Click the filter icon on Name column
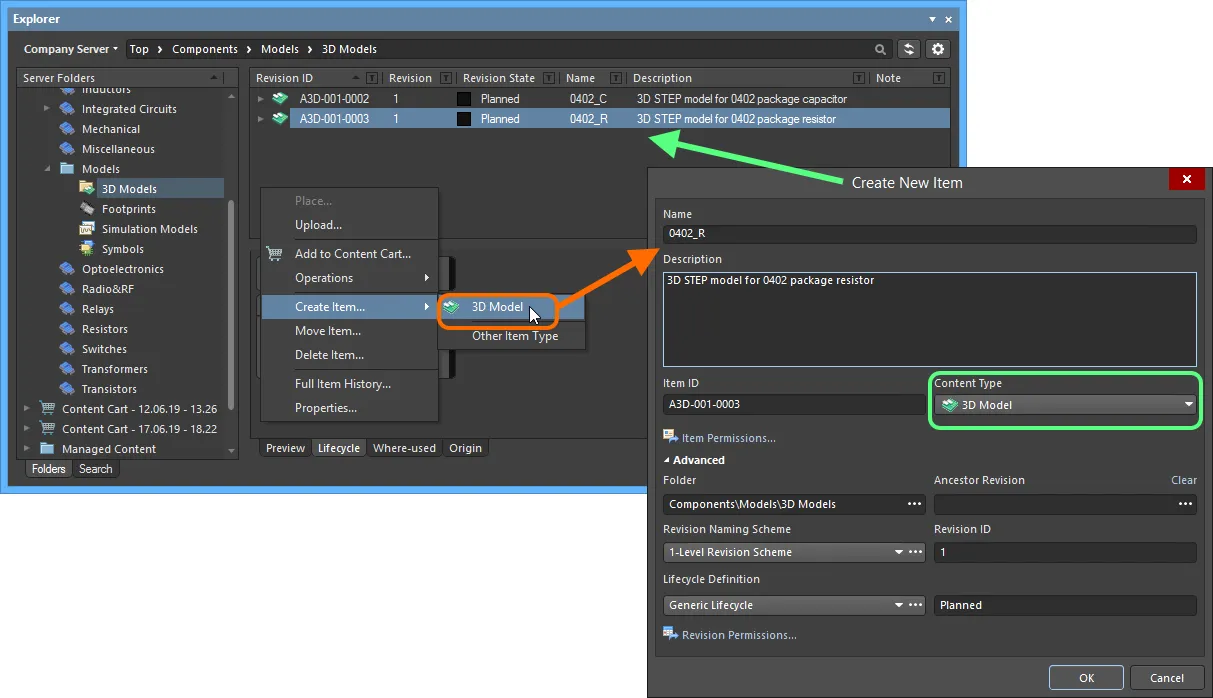Image resolution: width=1213 pixels, height=698 pixels. (616, 78)
